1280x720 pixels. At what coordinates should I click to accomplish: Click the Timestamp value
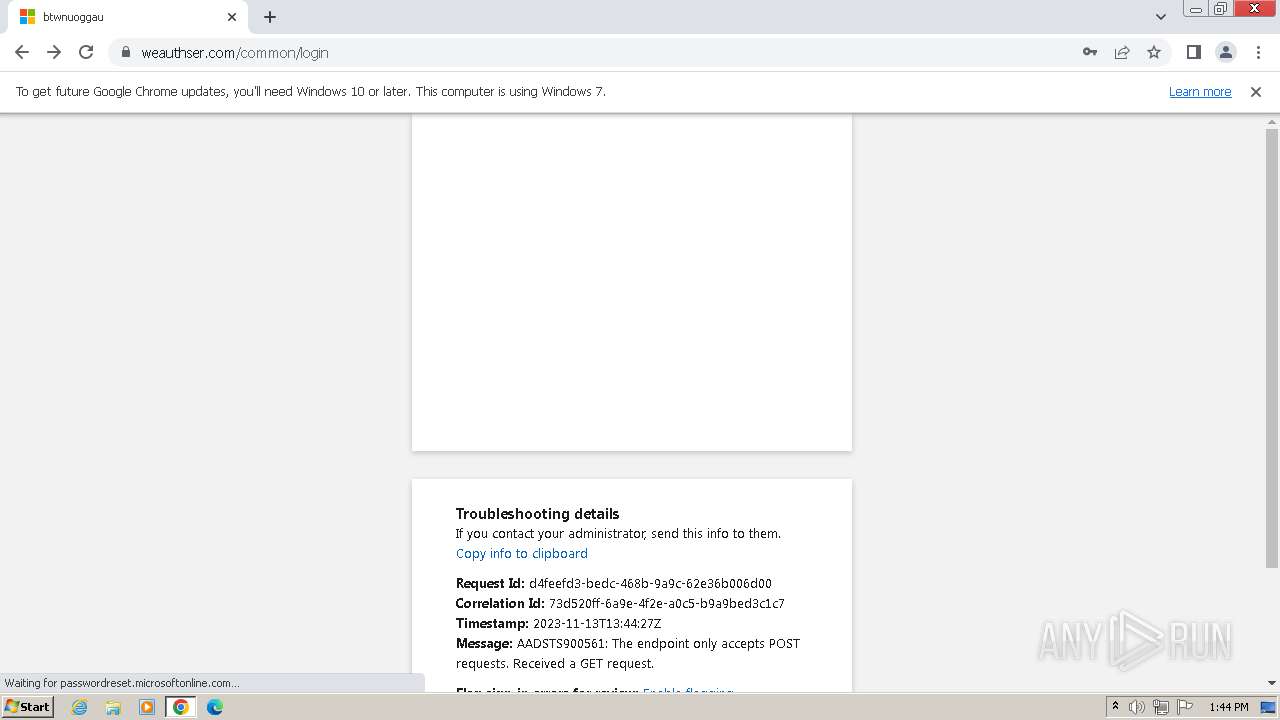tap(597, 623)
